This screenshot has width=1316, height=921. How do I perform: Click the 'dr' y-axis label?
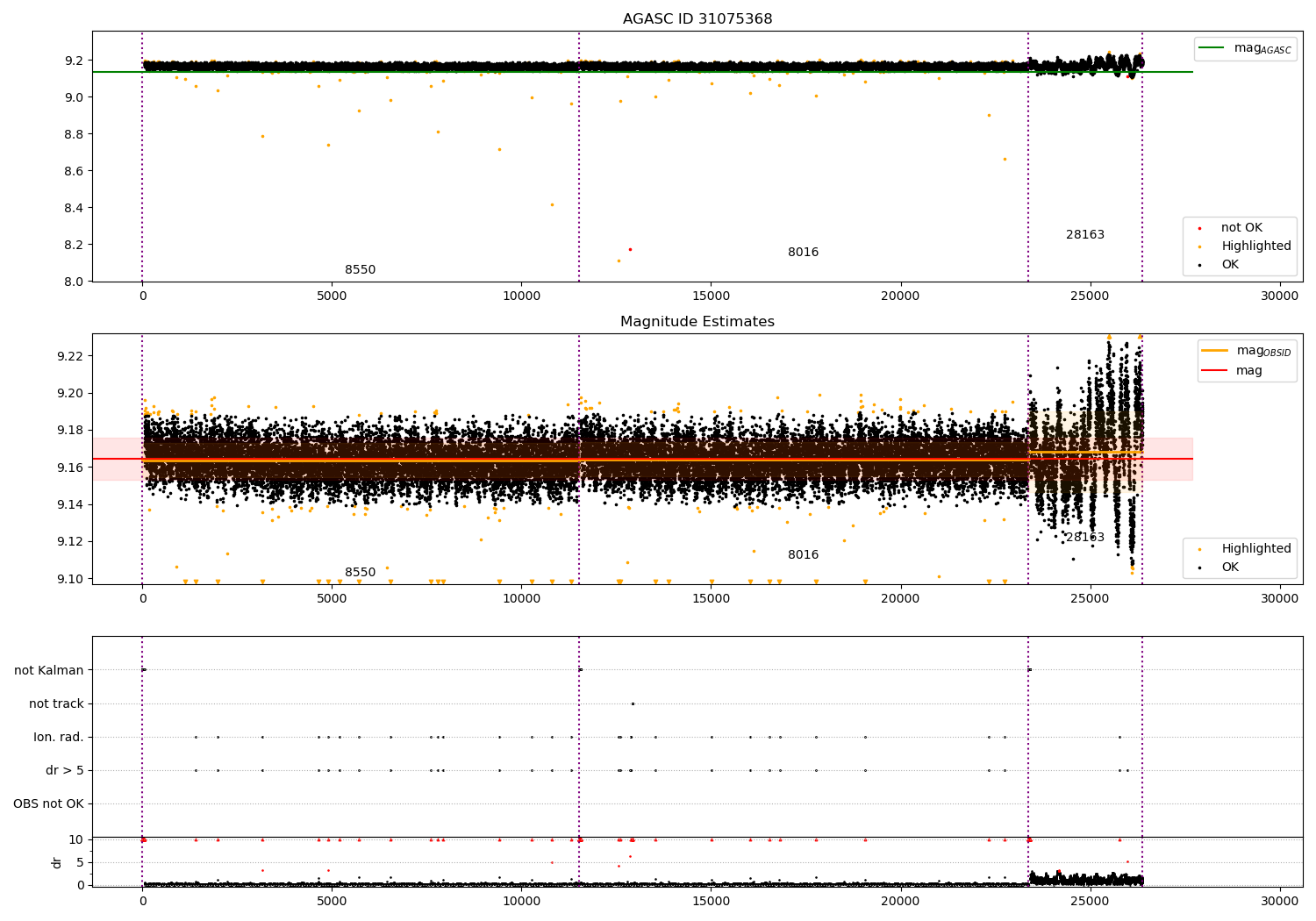tap(57, 863)
